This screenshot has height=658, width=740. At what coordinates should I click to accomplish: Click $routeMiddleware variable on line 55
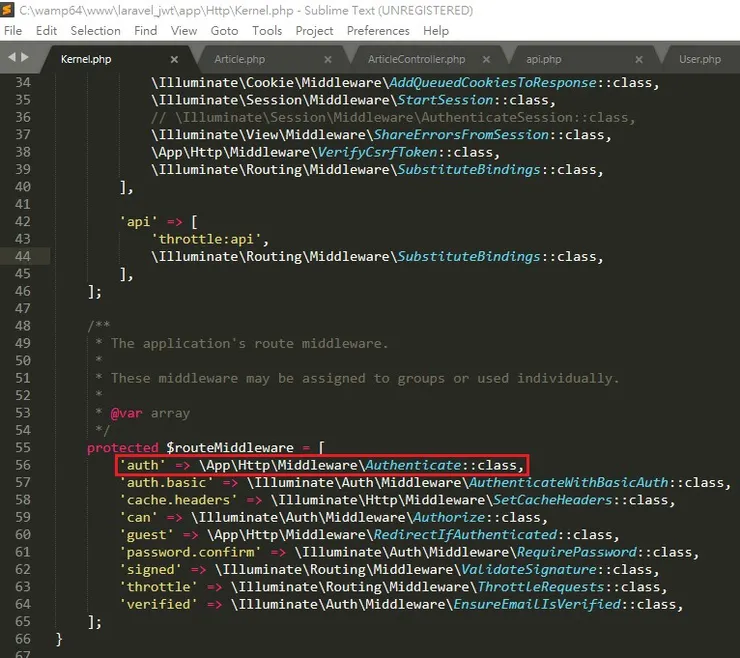tap(229, 447)
